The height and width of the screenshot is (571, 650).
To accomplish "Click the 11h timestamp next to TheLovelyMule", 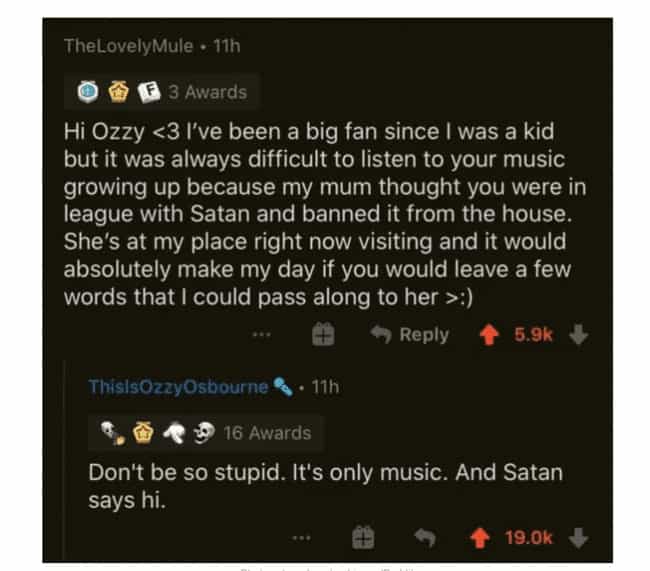I will (228, 45).
